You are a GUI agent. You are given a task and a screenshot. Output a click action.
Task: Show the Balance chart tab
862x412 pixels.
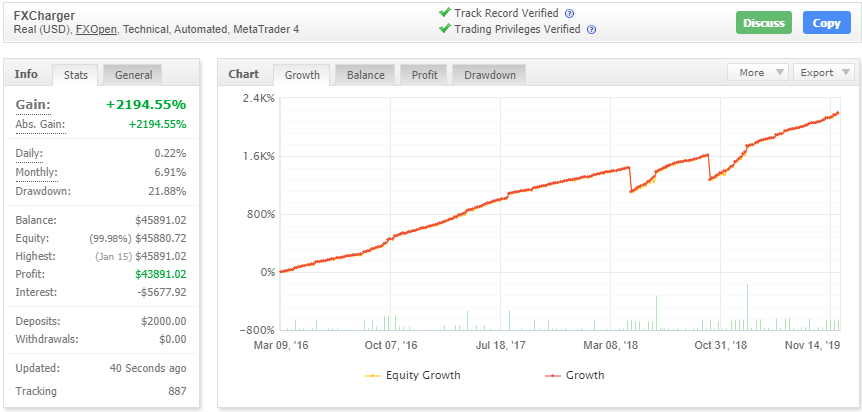click(366, 75)
